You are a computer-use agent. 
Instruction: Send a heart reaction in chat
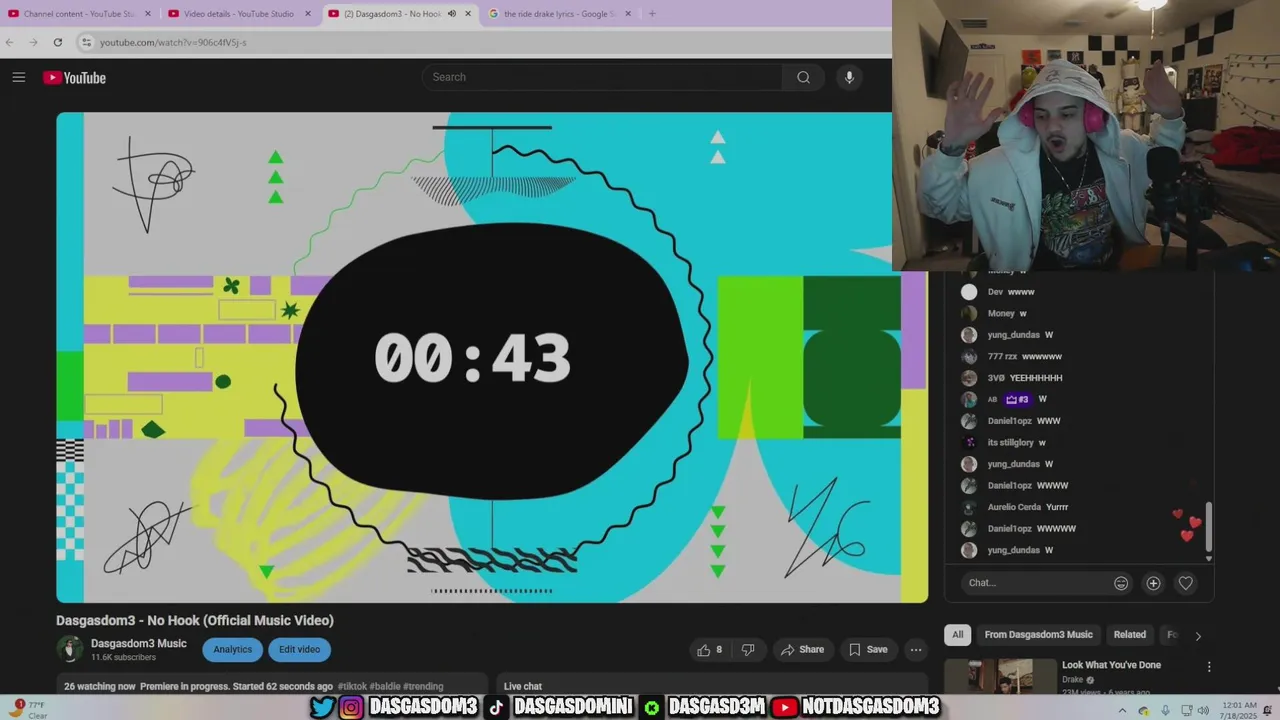[x=1185, y=583]
